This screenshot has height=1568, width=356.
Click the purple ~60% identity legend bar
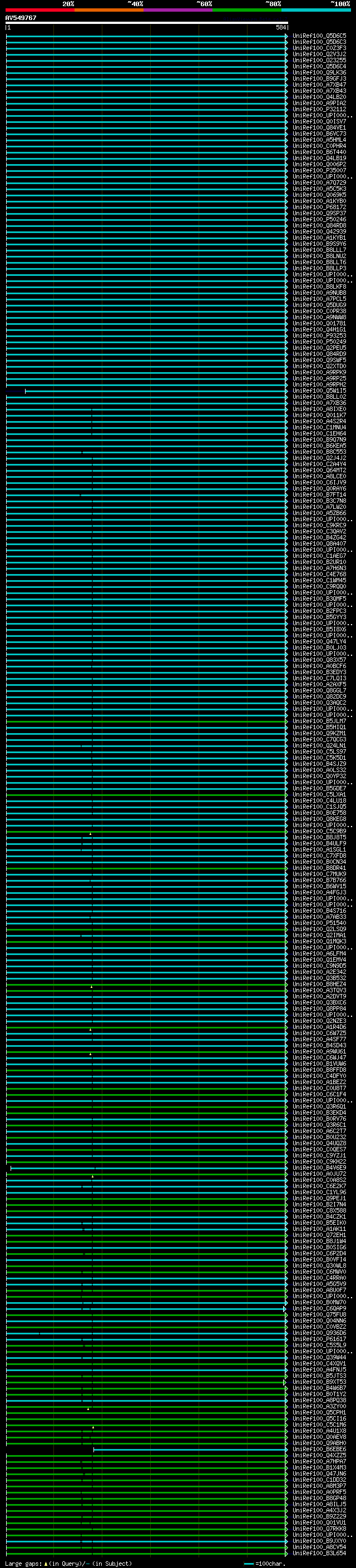point(179,10)
